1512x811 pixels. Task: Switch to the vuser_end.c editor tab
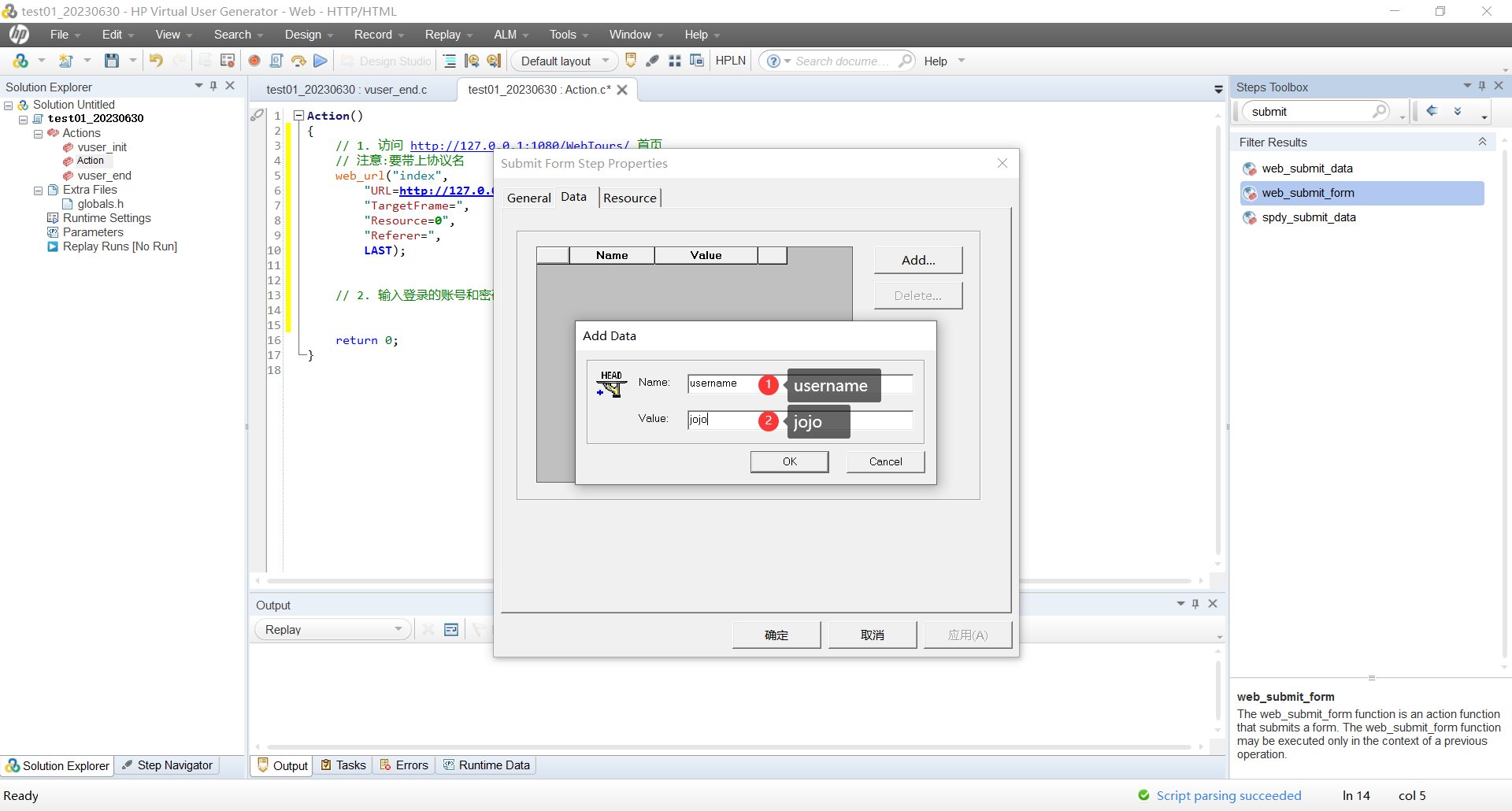pos(346,90)
